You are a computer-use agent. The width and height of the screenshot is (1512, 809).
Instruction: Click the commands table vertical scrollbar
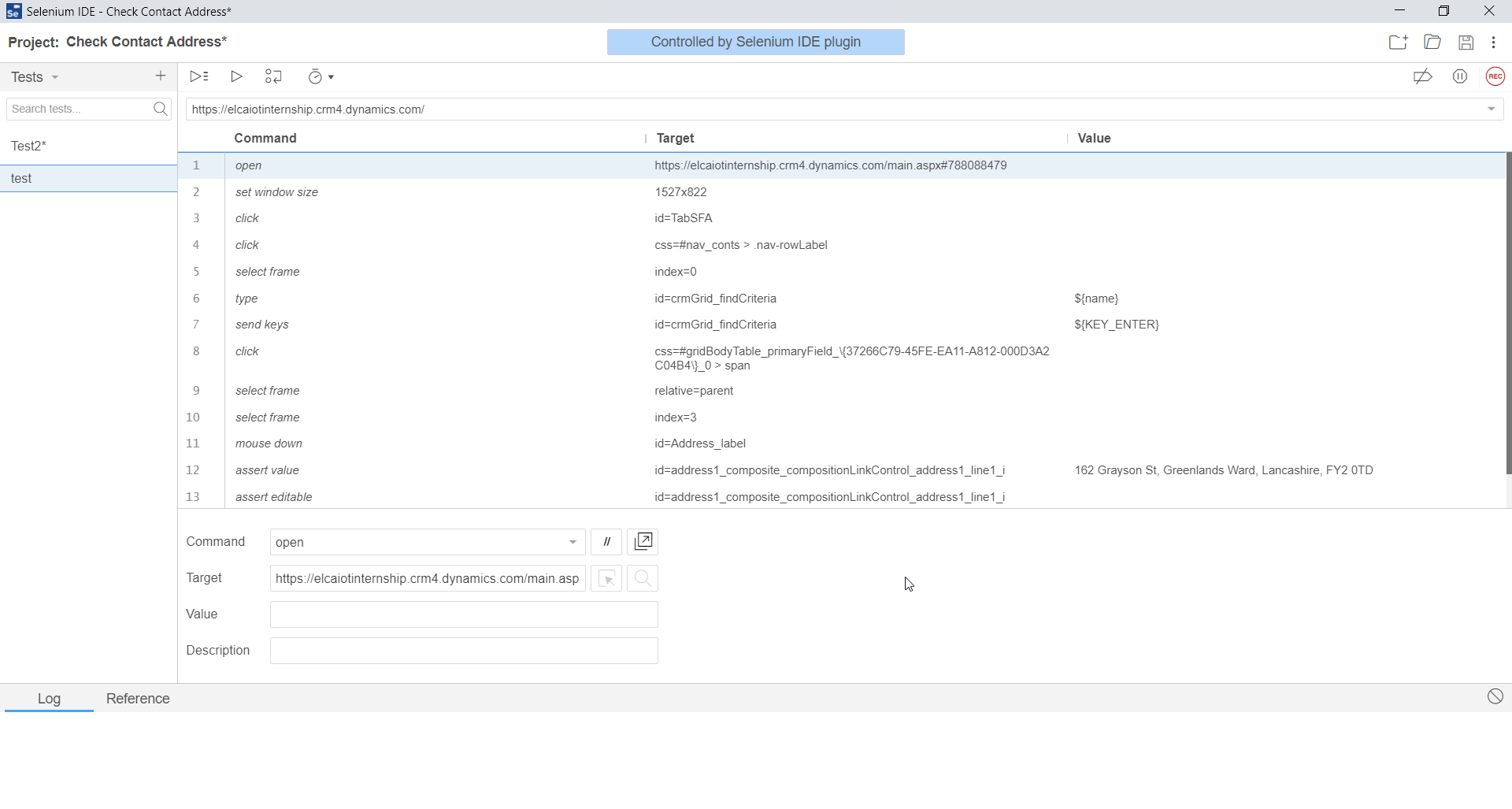pyautogui.click(x=1509, y=314)
